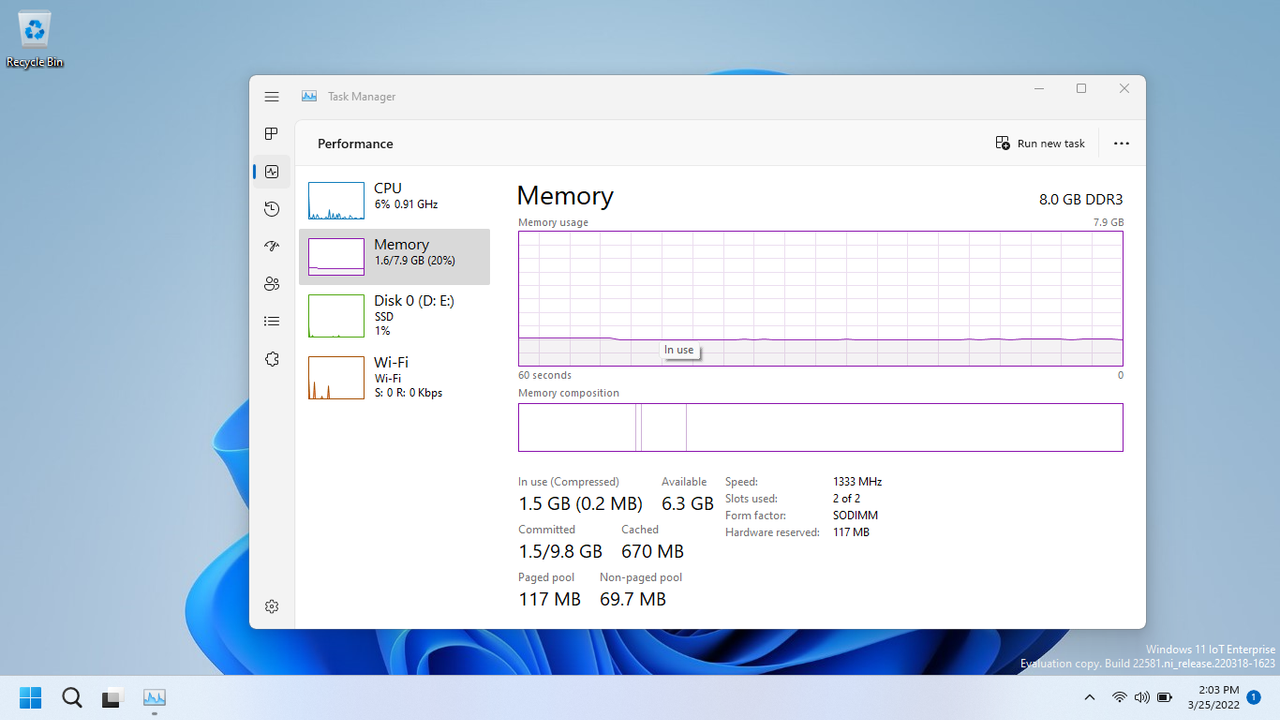
Task: Click the Speed value 1333 MHz
Action: tap(857, 482)
